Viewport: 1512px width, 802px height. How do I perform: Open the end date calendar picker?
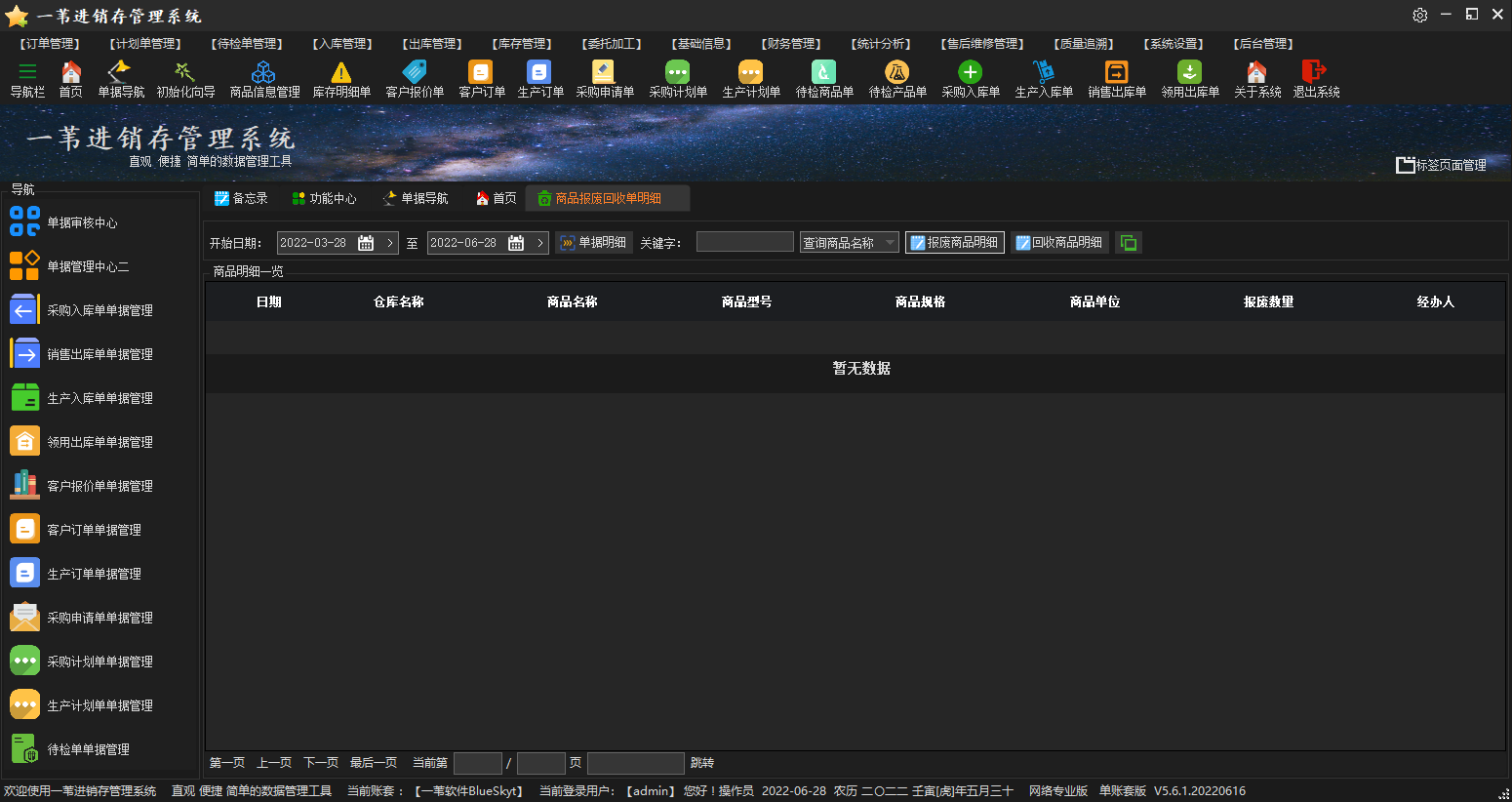(516, 243)
